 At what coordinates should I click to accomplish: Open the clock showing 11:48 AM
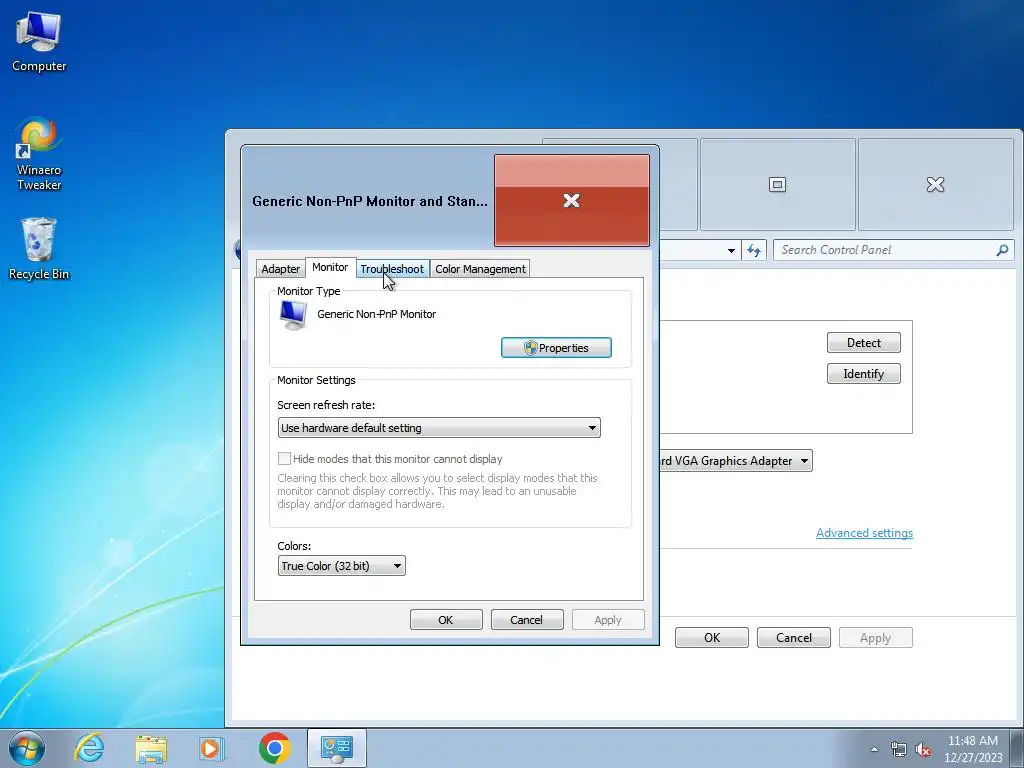tap(972, 748)
